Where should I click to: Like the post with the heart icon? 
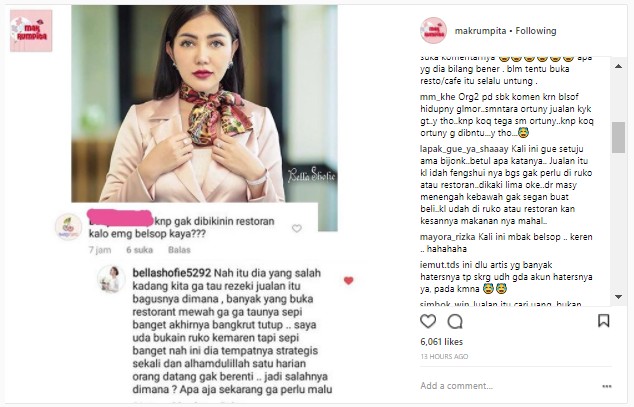click(x=428, y=321)
